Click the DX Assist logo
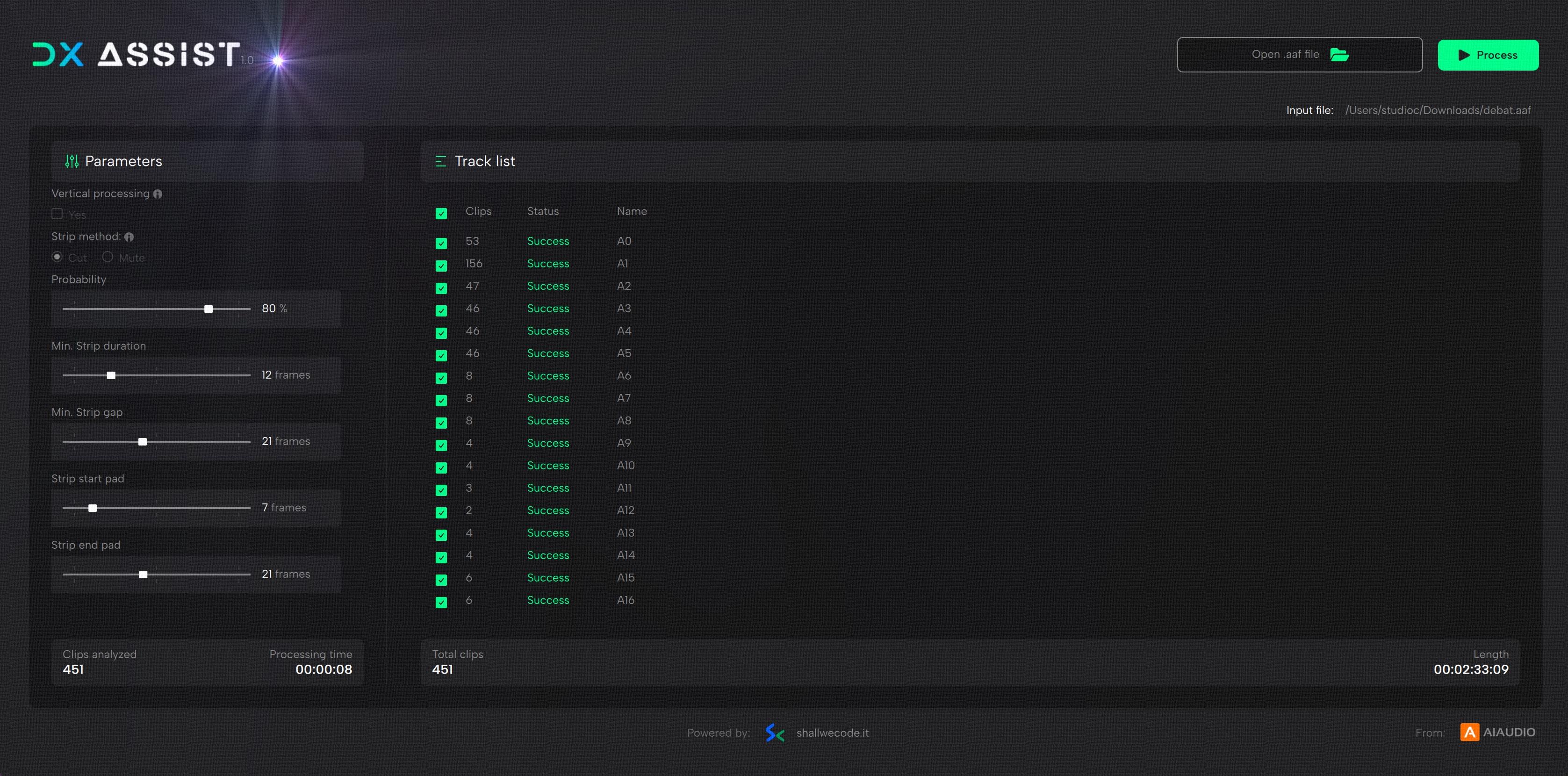The image size is (1568, 776). click(x=137, y=54)
